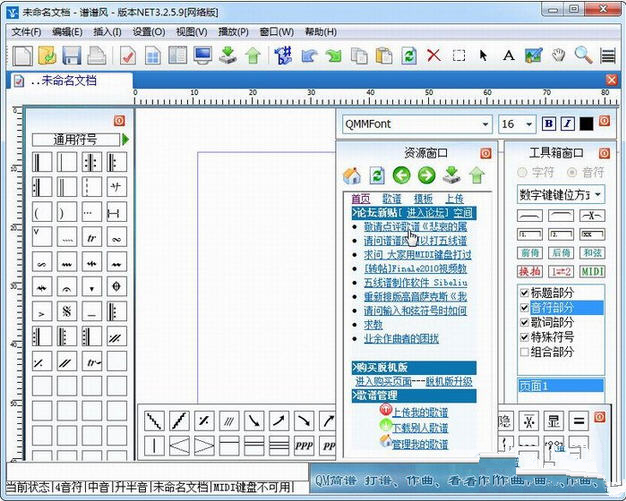626x501 pixels.
Task: Expand the 数字键键位方案 dropdown
Action: tap(598, 194)
